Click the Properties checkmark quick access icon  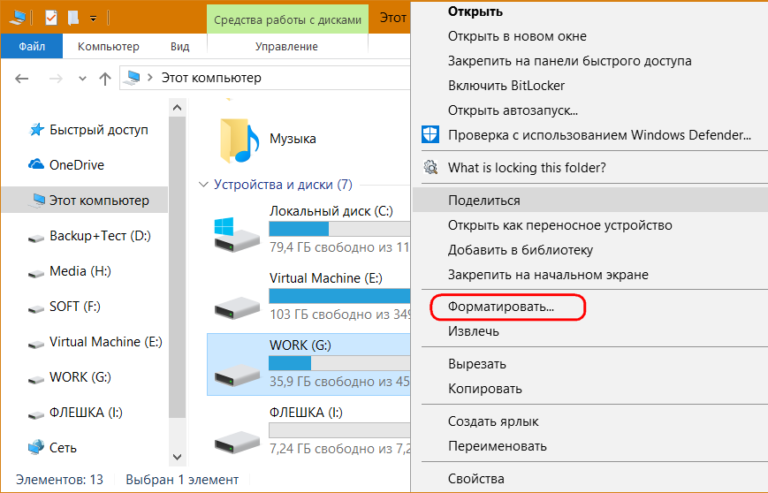click(x=51, y=18)
